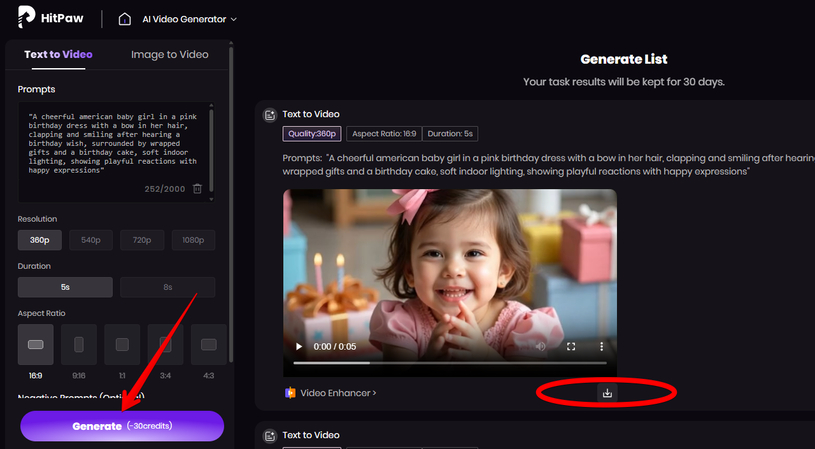
Task: Open the video in fullscreen
Action: click(x=571, y=347)
